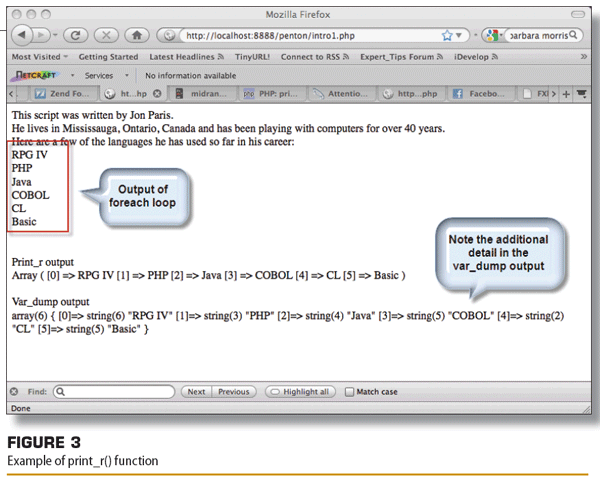Open the Latest Headlines feed bookmark
The width and height of the screenshot is (600, 481).
click(186, 57)
